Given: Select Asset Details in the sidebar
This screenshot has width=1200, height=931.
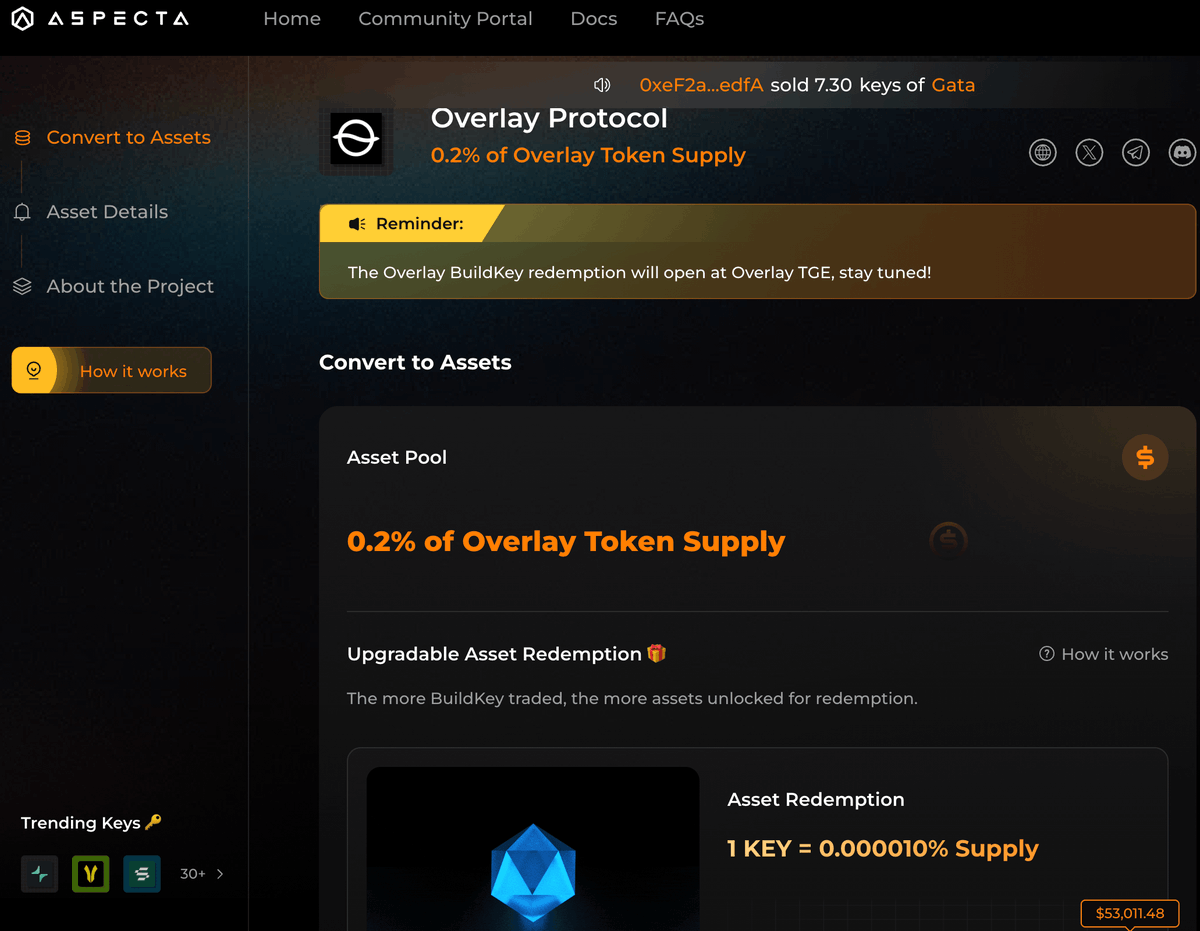Looking at the screenshot, I should click(107, 212).
